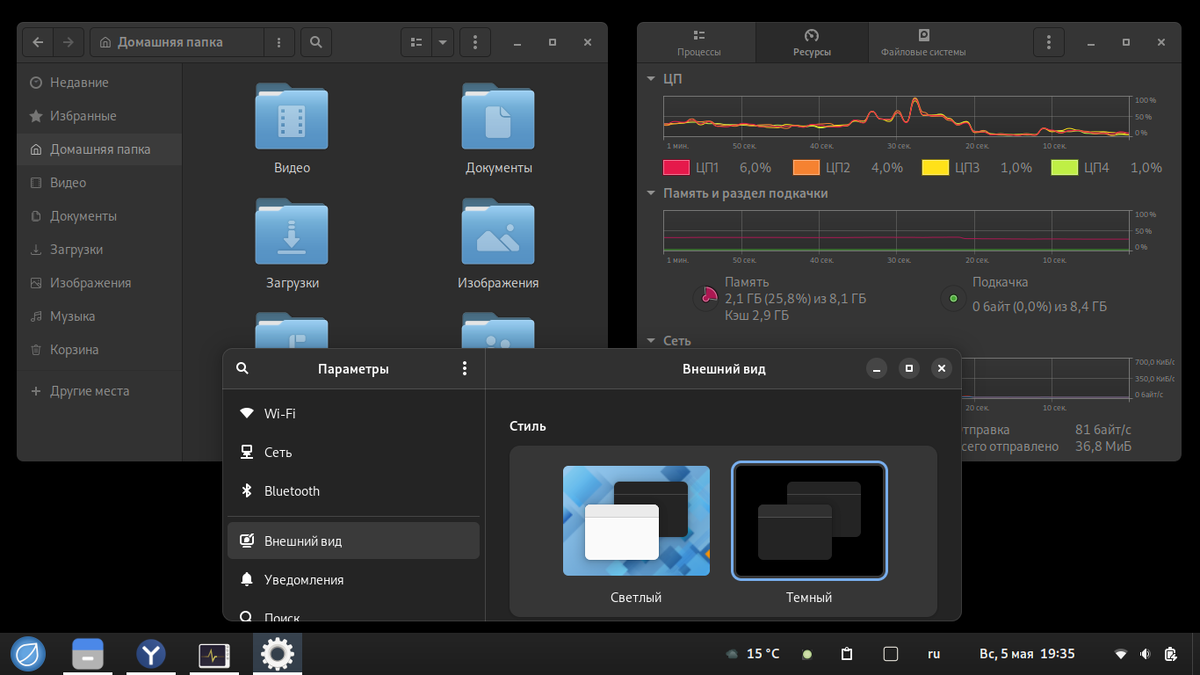
Task: Select the Документы folder icon
Action: pos(498,116)
